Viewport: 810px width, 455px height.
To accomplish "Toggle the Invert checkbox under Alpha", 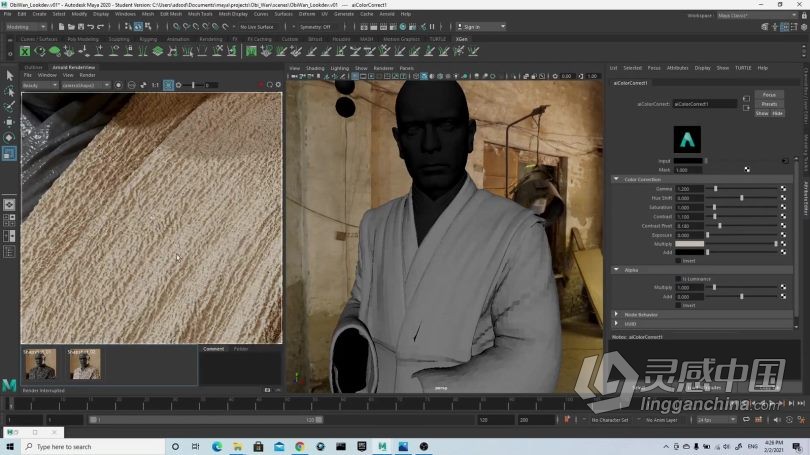I will pyautogui.click(x=678, y=305).
